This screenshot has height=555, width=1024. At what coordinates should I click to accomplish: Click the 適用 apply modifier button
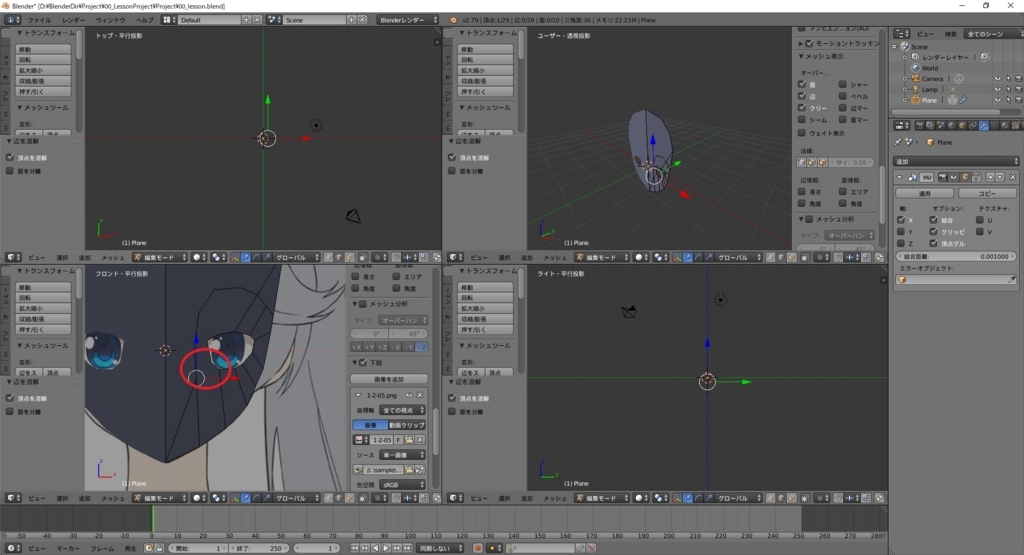[x=924, y=193]
